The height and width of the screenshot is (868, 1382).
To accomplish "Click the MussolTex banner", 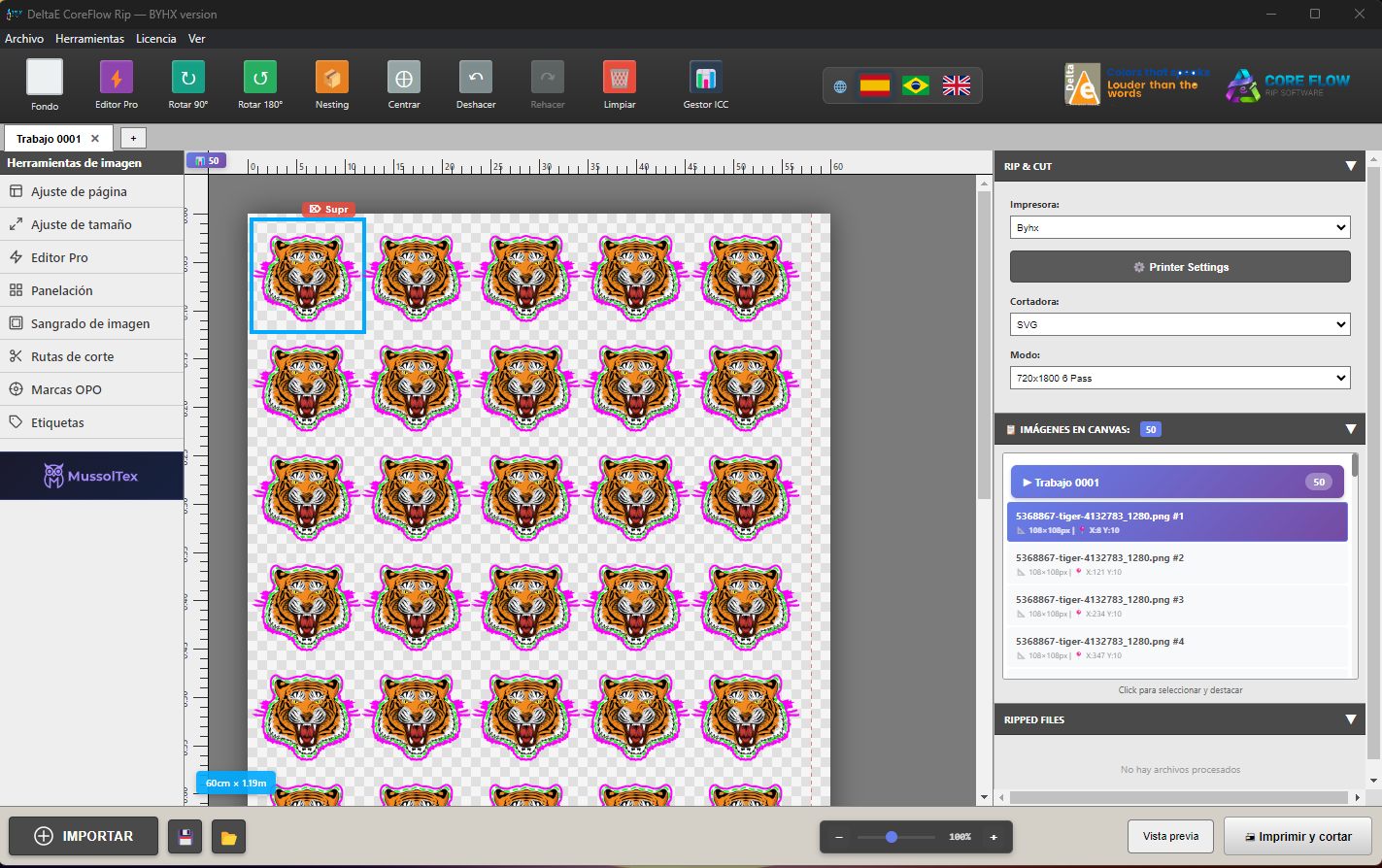I will 91,476.
